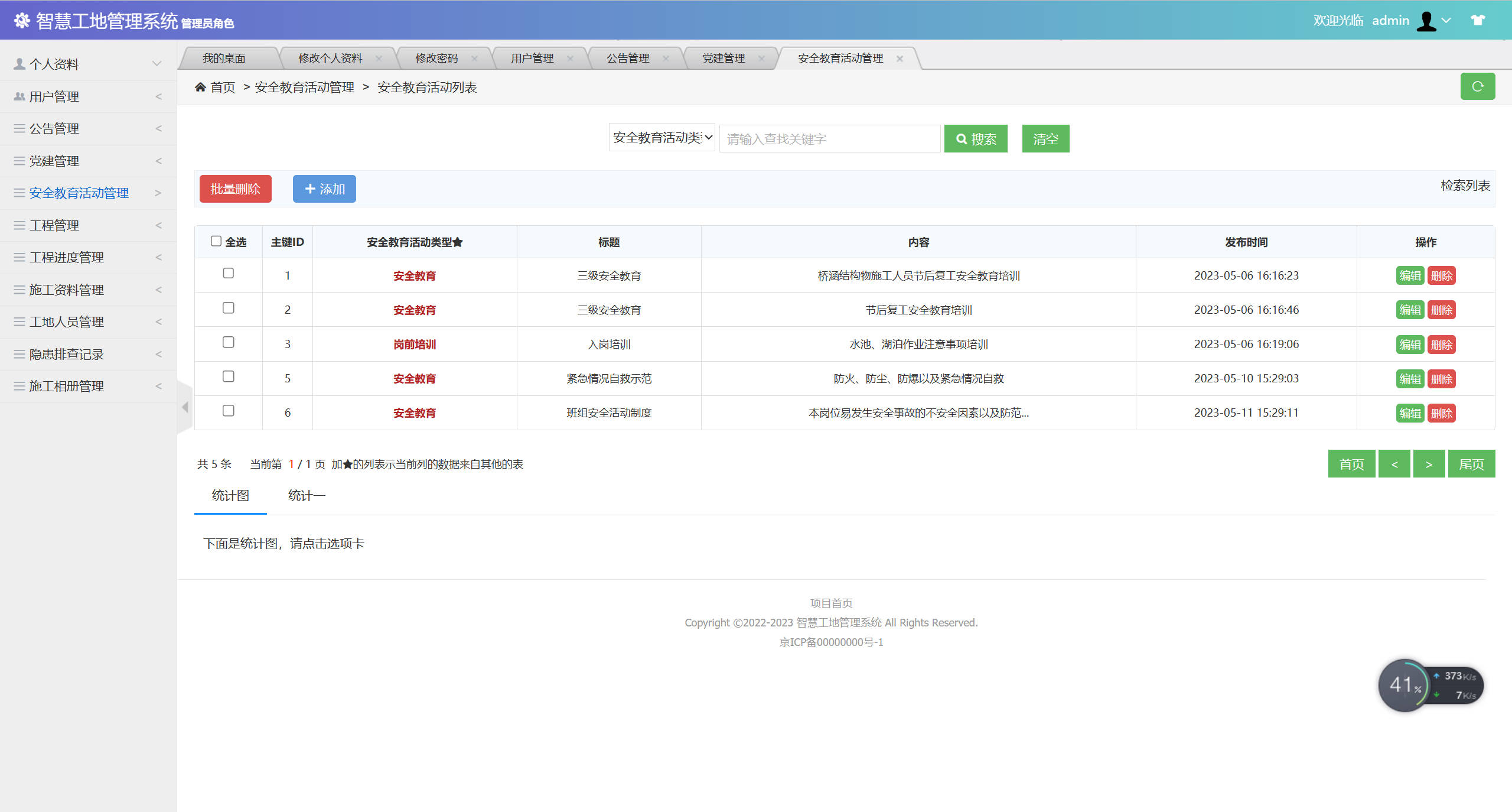The image size is (1512, 812).
Task: Switch to the 统计一 tab
Action: (x=307, y=495)
